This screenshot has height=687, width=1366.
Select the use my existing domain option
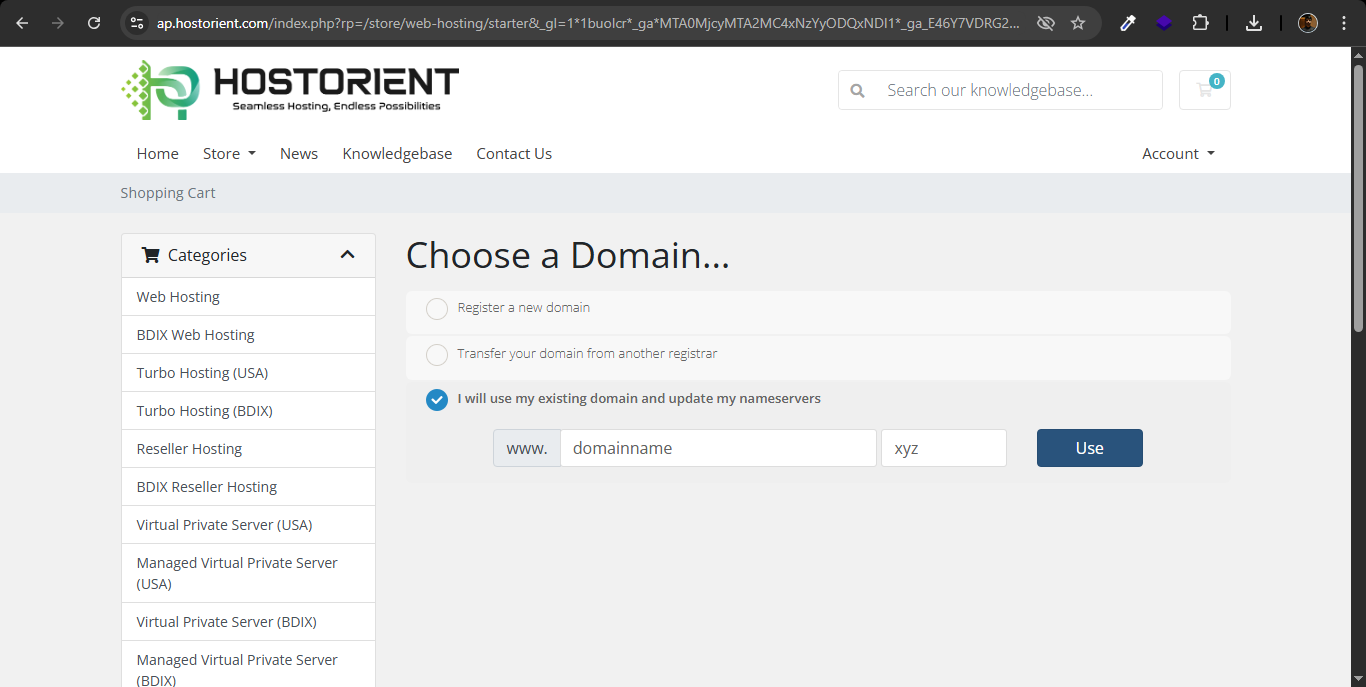coord(437,400)
